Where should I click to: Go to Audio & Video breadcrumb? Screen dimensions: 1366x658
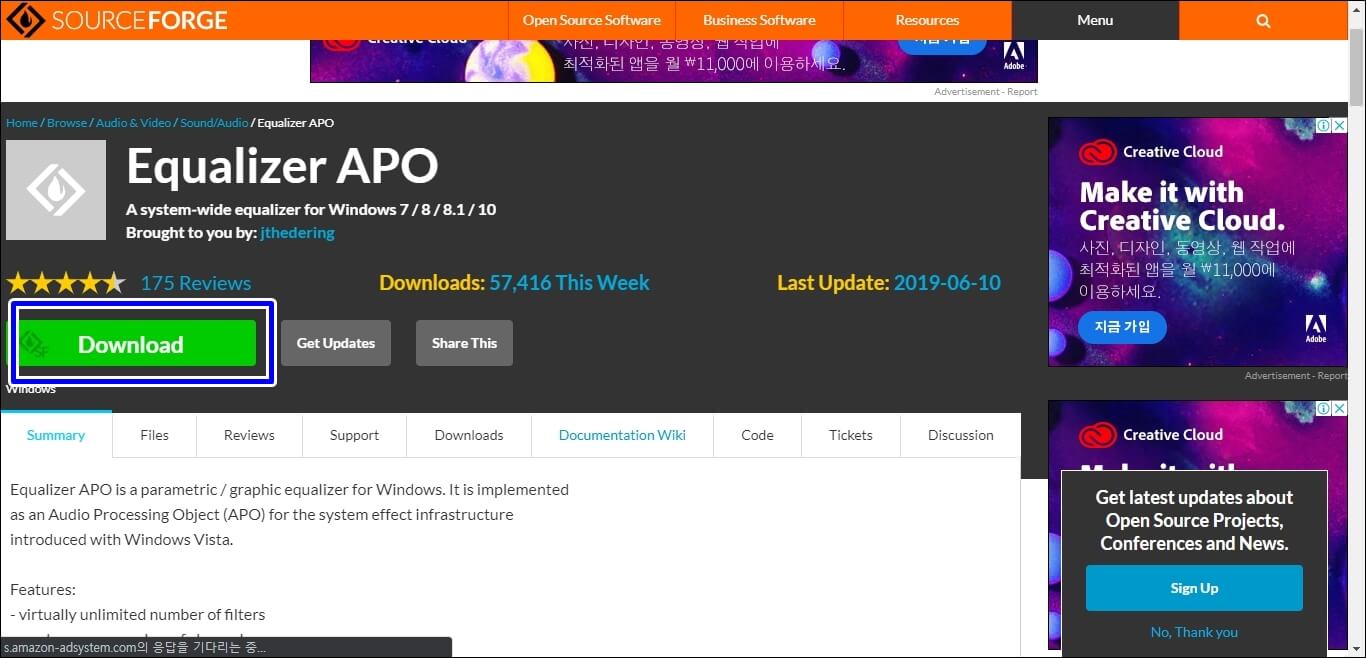coord(134,123)
